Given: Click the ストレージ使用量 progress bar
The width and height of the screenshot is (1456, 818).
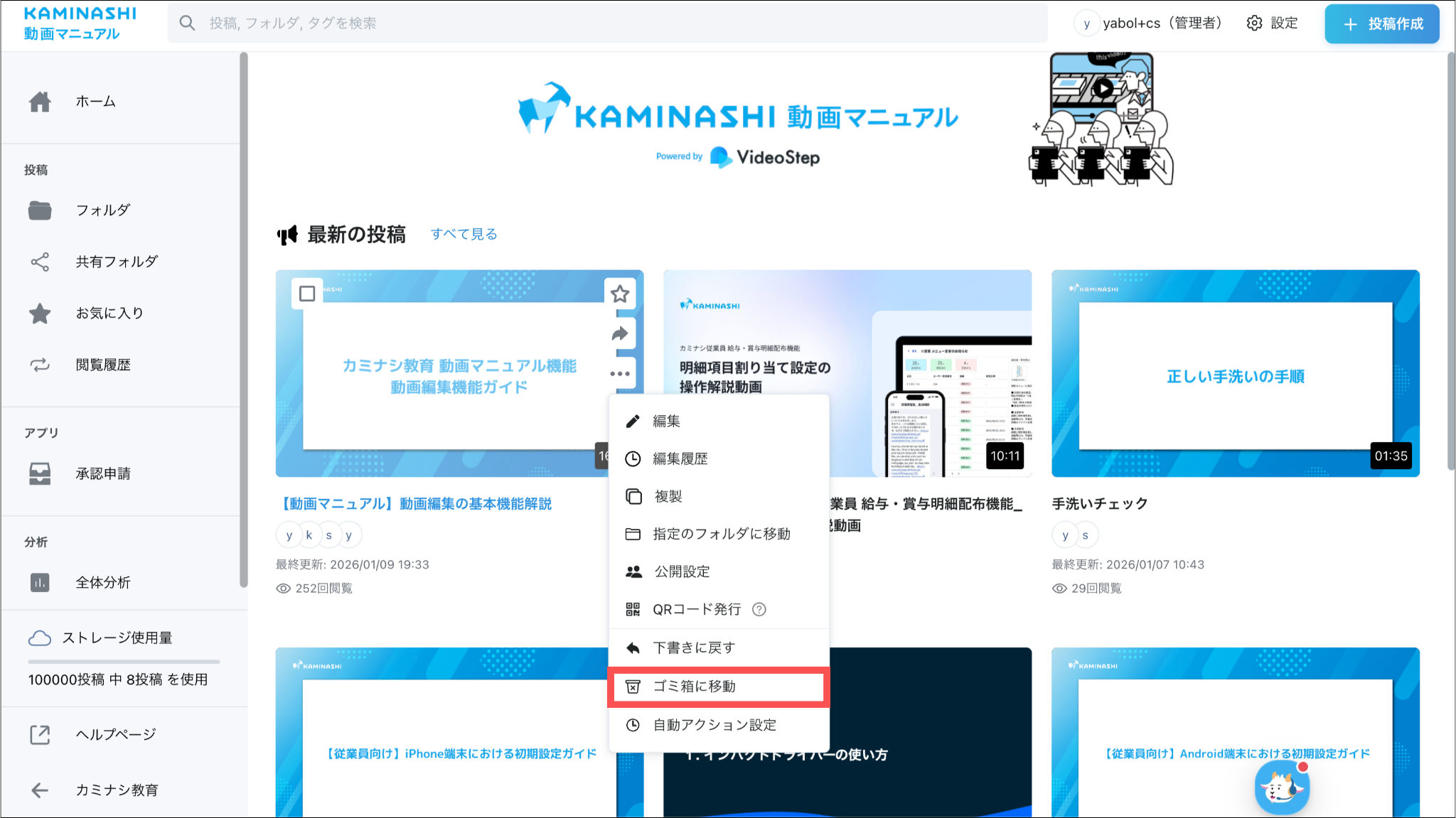Looking at the screenshot, I should [x=124, y=662].
